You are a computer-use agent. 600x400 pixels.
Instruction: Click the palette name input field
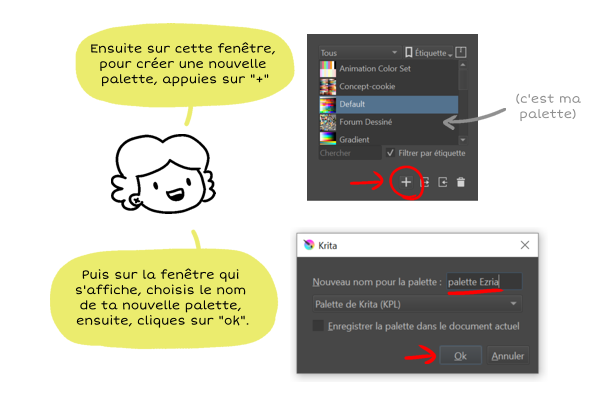click(484, 282)
